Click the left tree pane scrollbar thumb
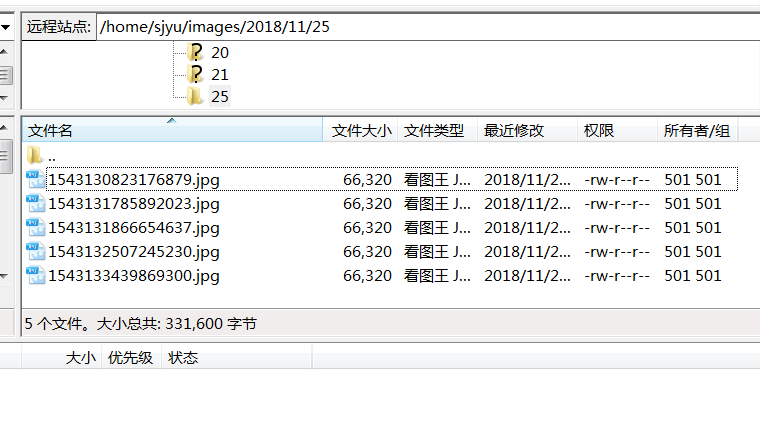This screenshot has width=760, height=436. click(x=5, y=75)
